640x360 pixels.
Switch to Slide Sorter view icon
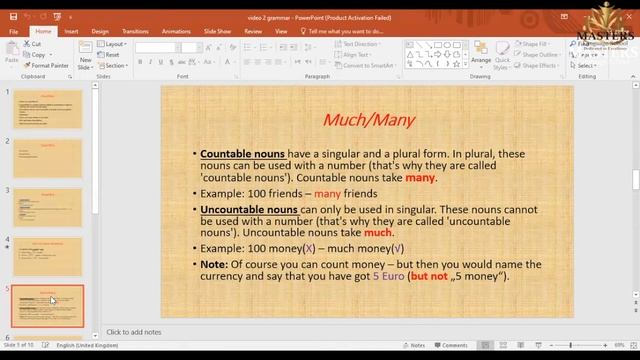(x=503, y=345)
